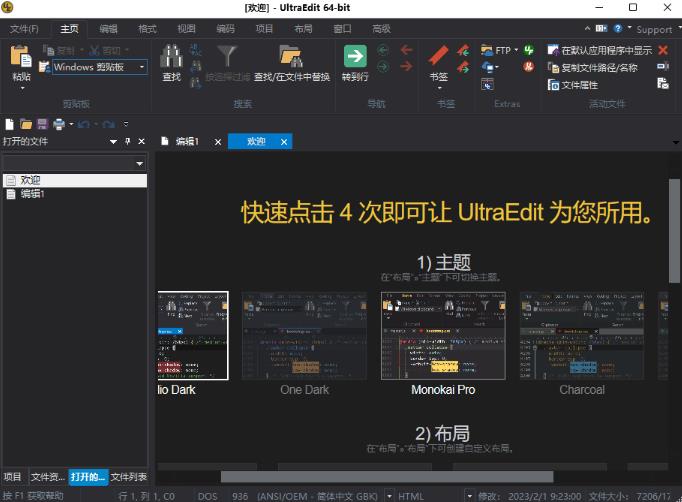The height and width of the screenshot is (502, 682).
Task: Click the large red Bookmark (书签) icon
Action: (x=438, y=56)
